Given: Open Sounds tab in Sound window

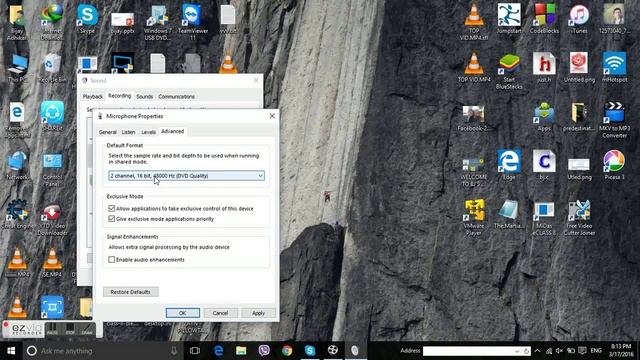Looking at the screenshot, I should pyautogui.click(x=144, y=96).
